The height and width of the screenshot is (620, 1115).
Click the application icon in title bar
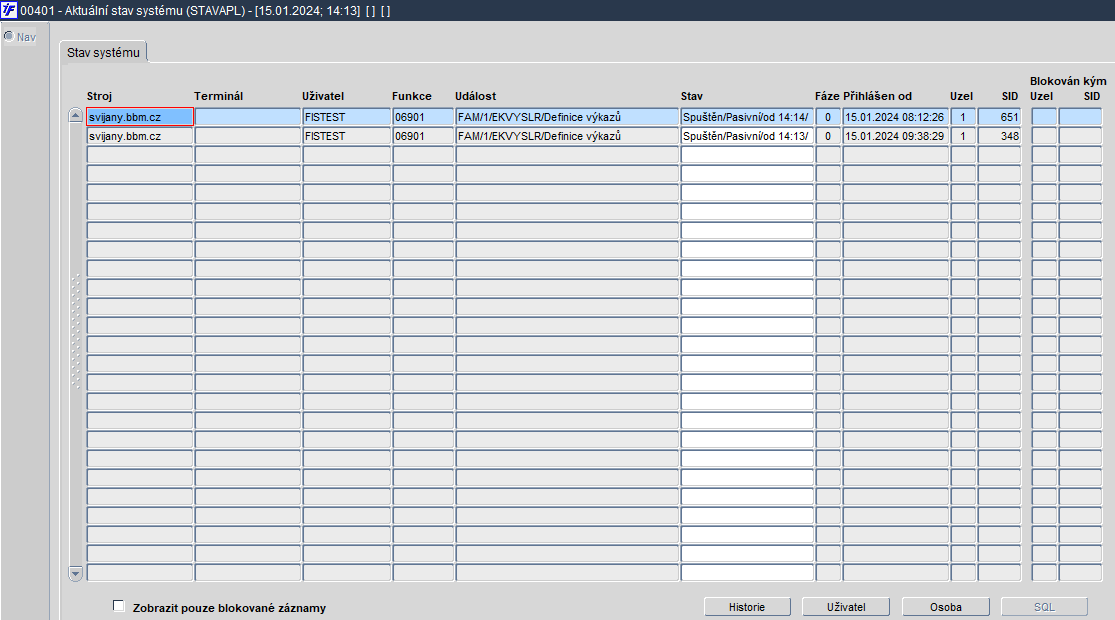tap(9, 10)
